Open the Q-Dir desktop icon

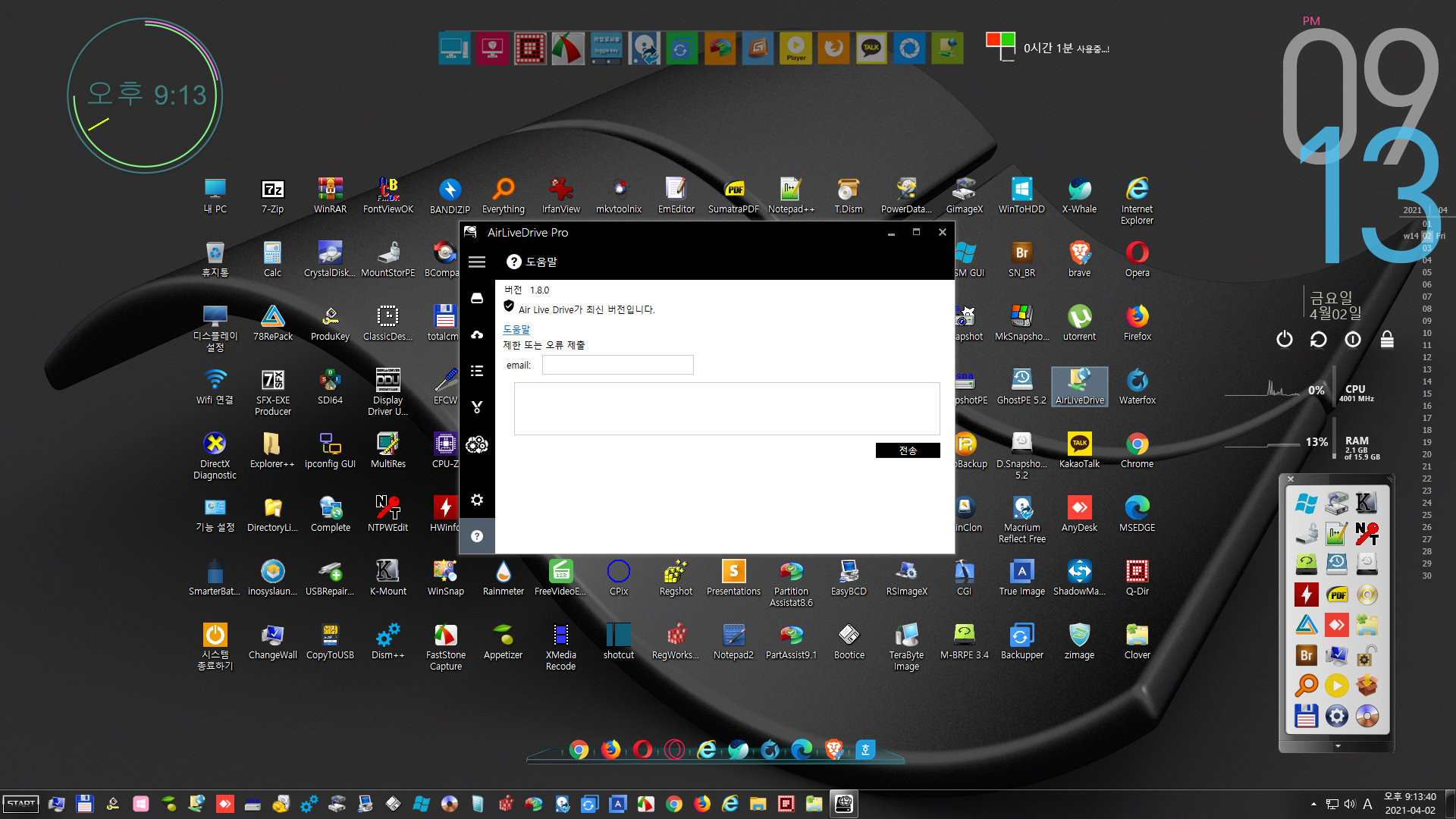click(x=1137, y=578)
